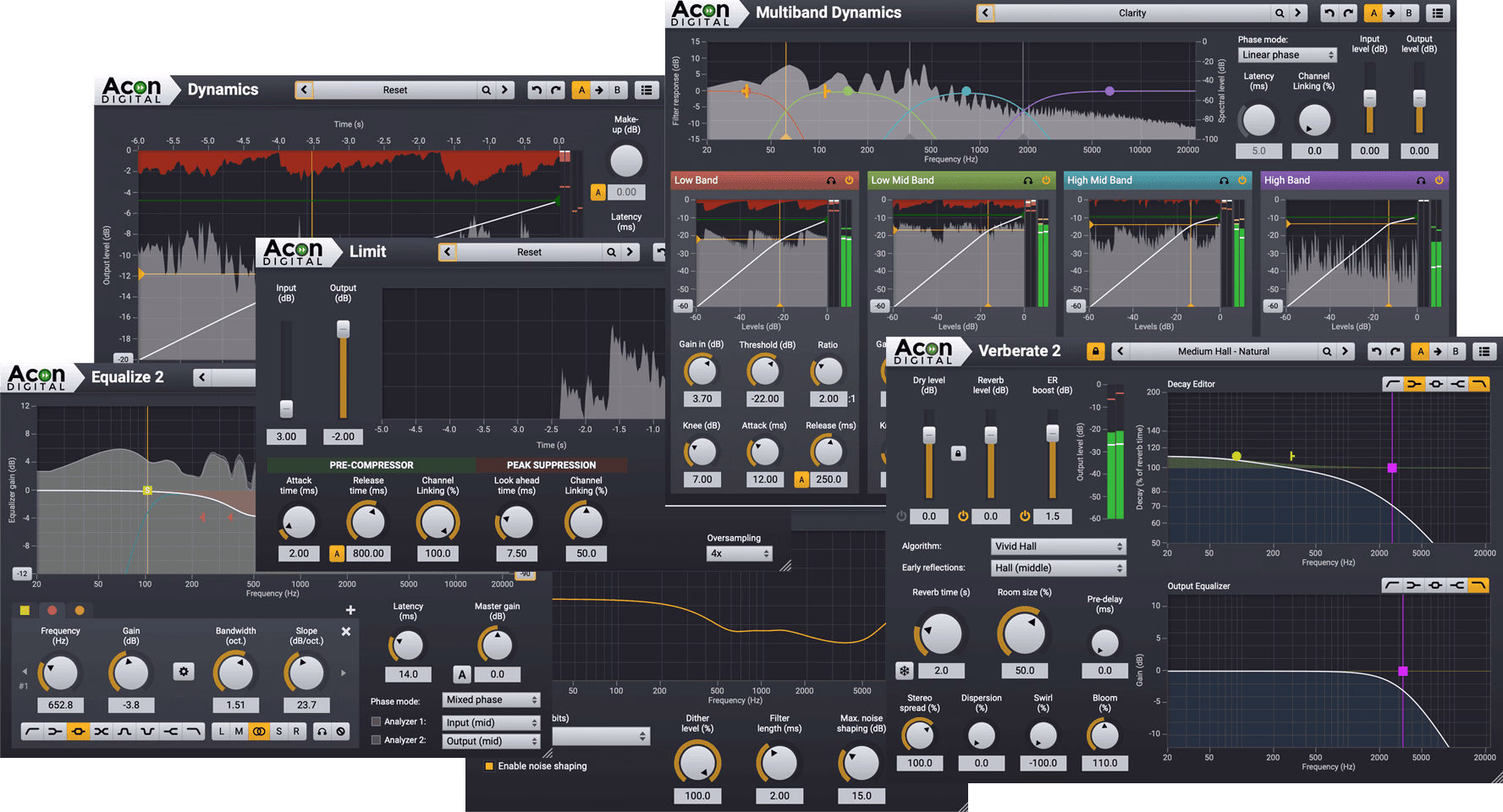Solo the band with the headphones icon in Equalize 2

(322, 731)
